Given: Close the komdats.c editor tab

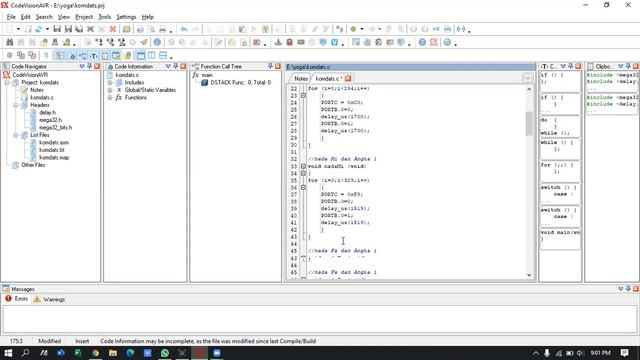Looking at the screenshot, I should click(x=348, y=78).
